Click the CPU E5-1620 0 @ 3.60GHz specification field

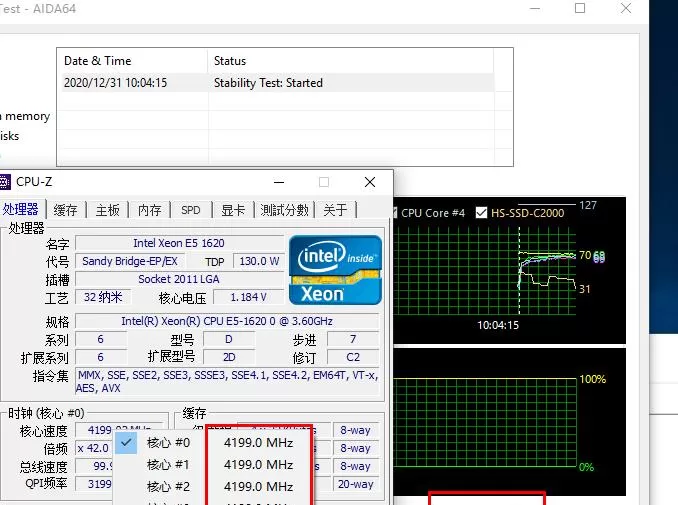227,321
